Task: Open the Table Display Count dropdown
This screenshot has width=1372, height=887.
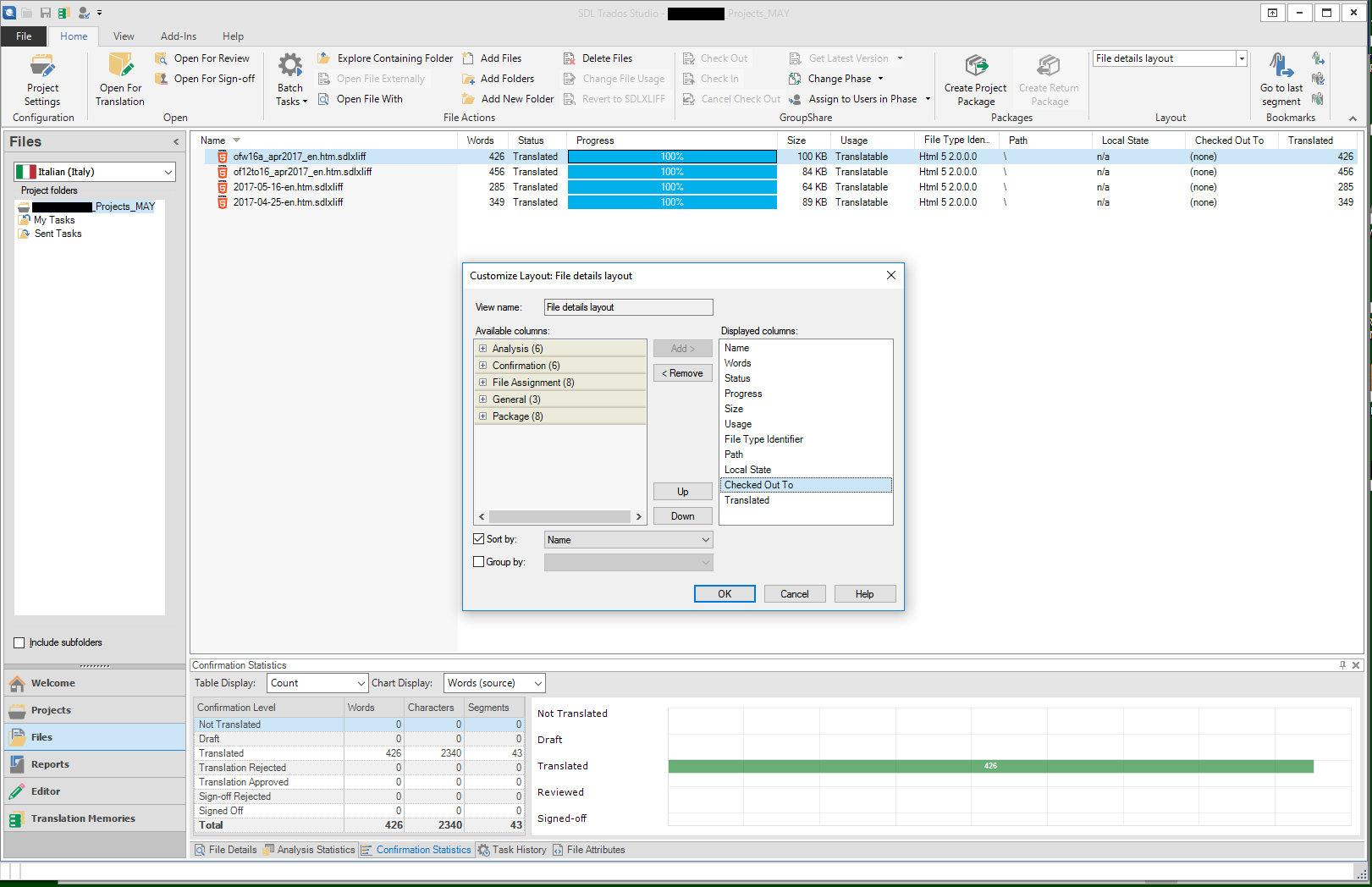Action: coord(317,683)
